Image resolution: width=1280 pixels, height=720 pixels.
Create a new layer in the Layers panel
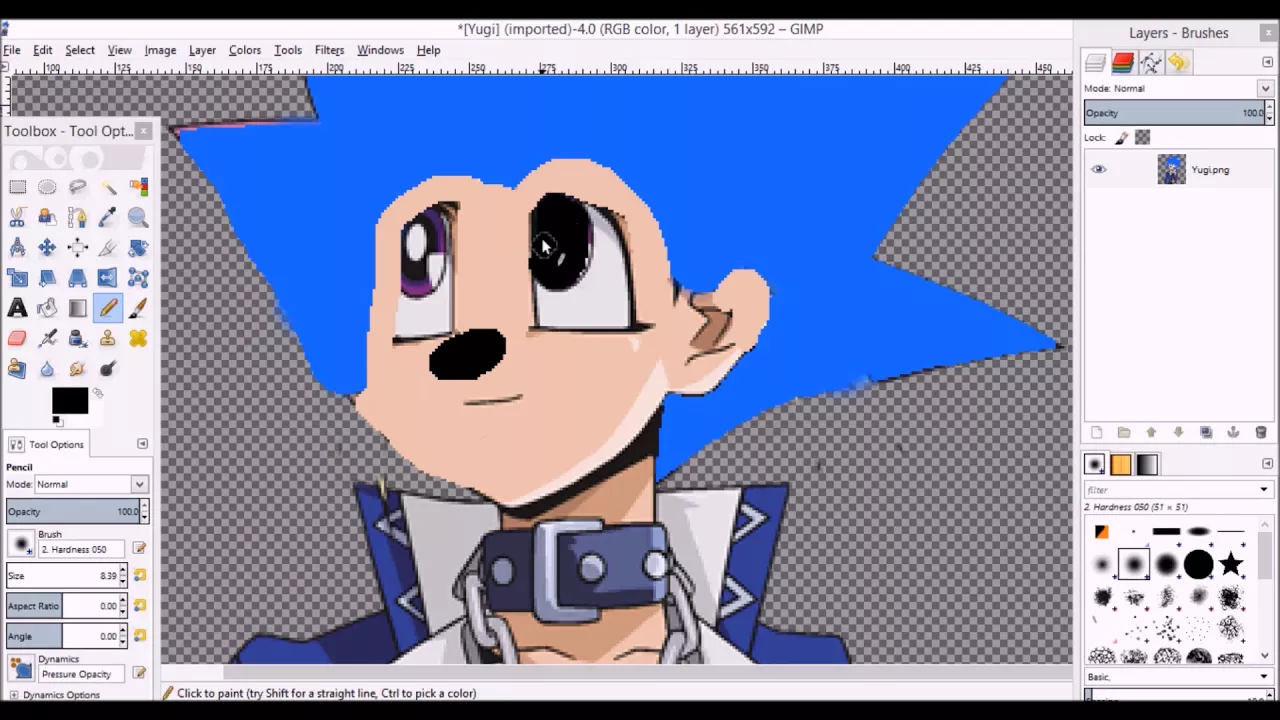1096,432
